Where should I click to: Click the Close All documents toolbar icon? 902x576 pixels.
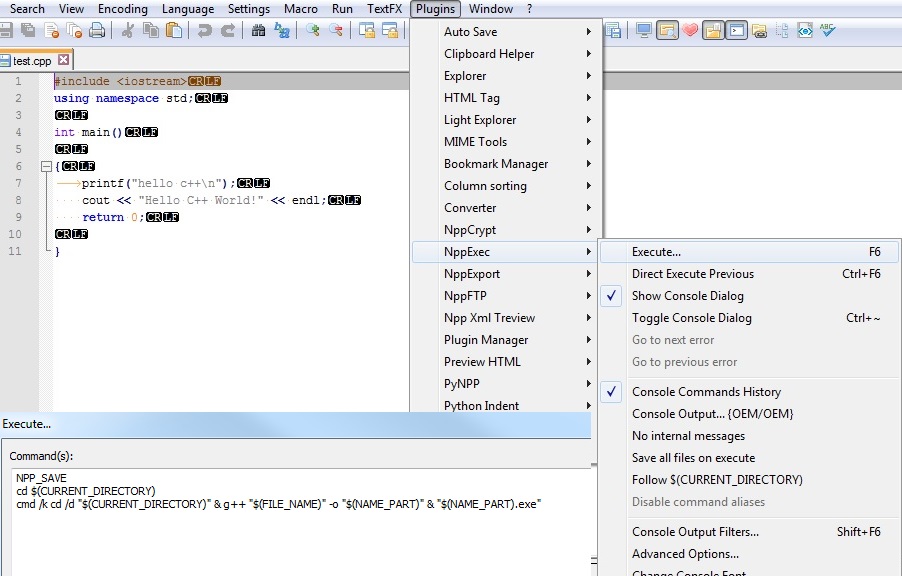pos(74,30)
